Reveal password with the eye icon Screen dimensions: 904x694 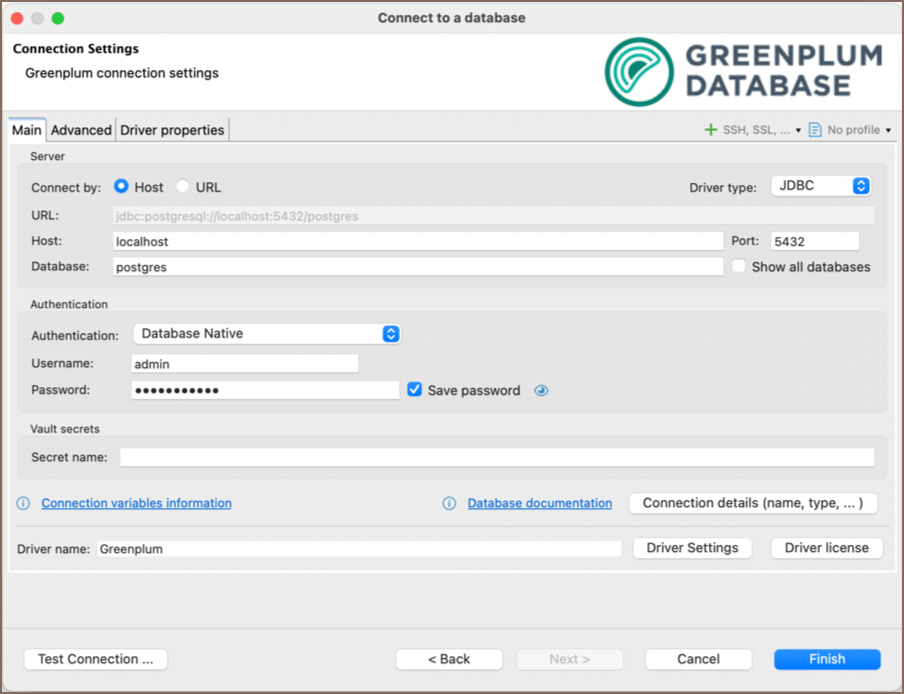(541, 391)
